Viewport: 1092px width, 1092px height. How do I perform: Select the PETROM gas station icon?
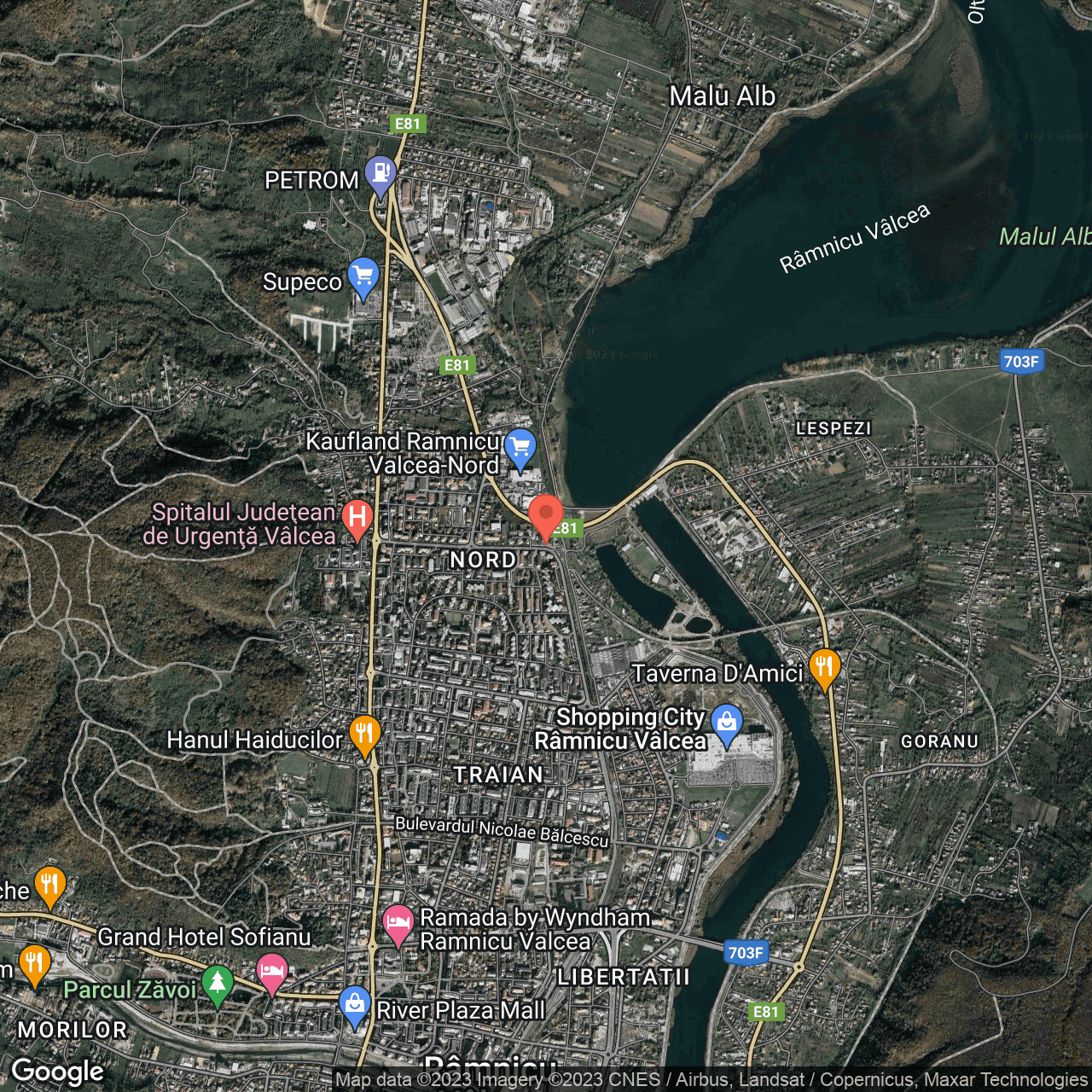click(x=380, y=173)
